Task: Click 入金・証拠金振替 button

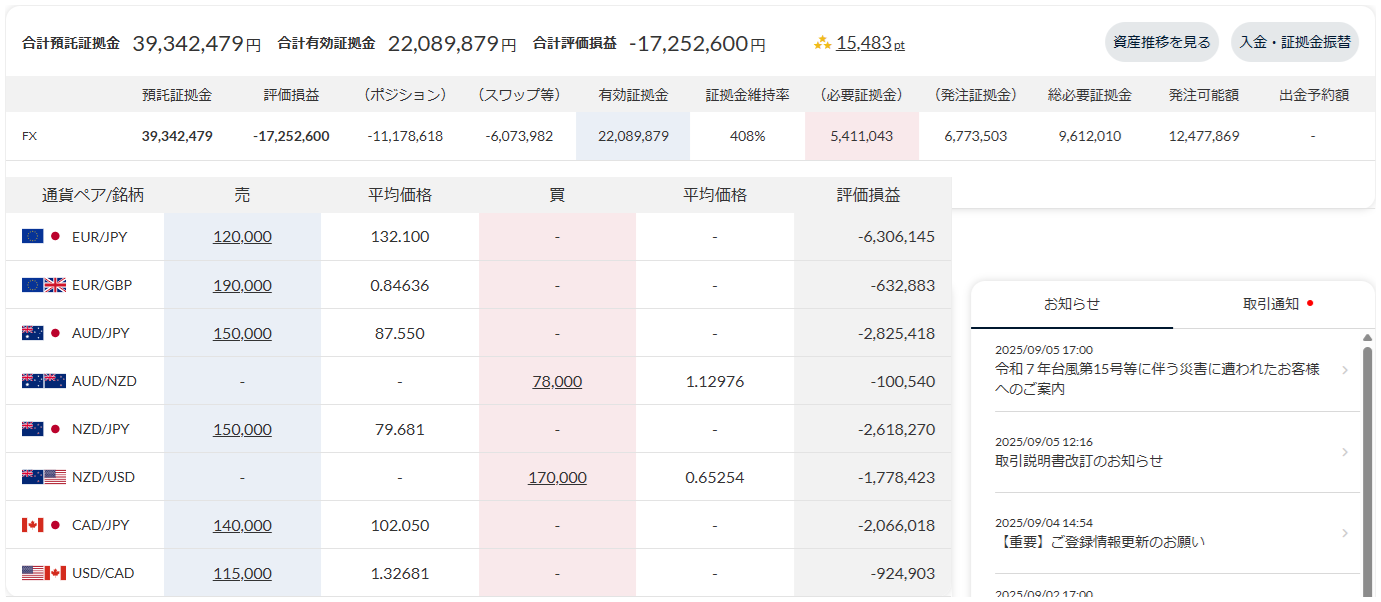Action: [1295, 43]
